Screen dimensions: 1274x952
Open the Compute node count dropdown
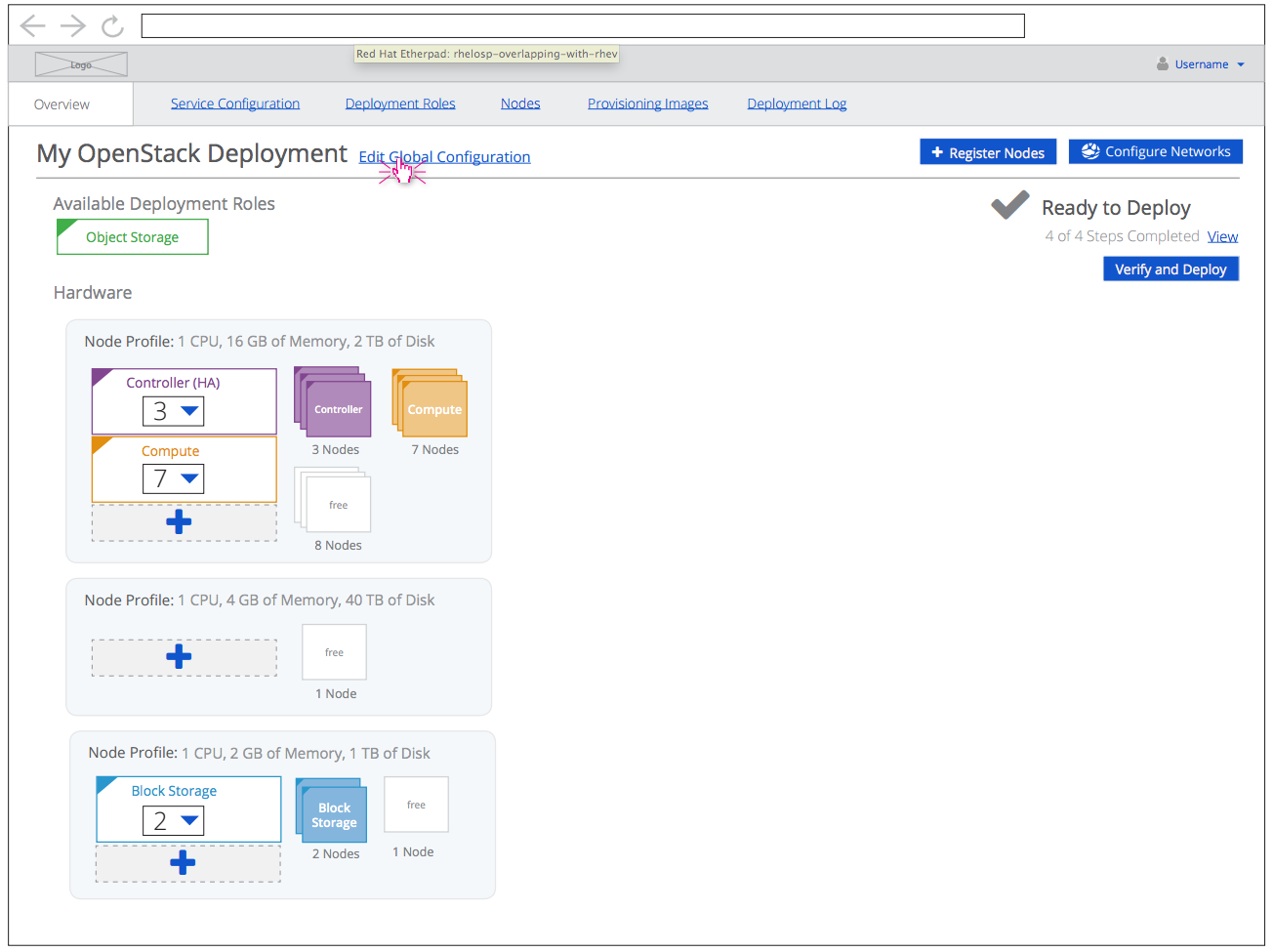(x=174, y=478)
